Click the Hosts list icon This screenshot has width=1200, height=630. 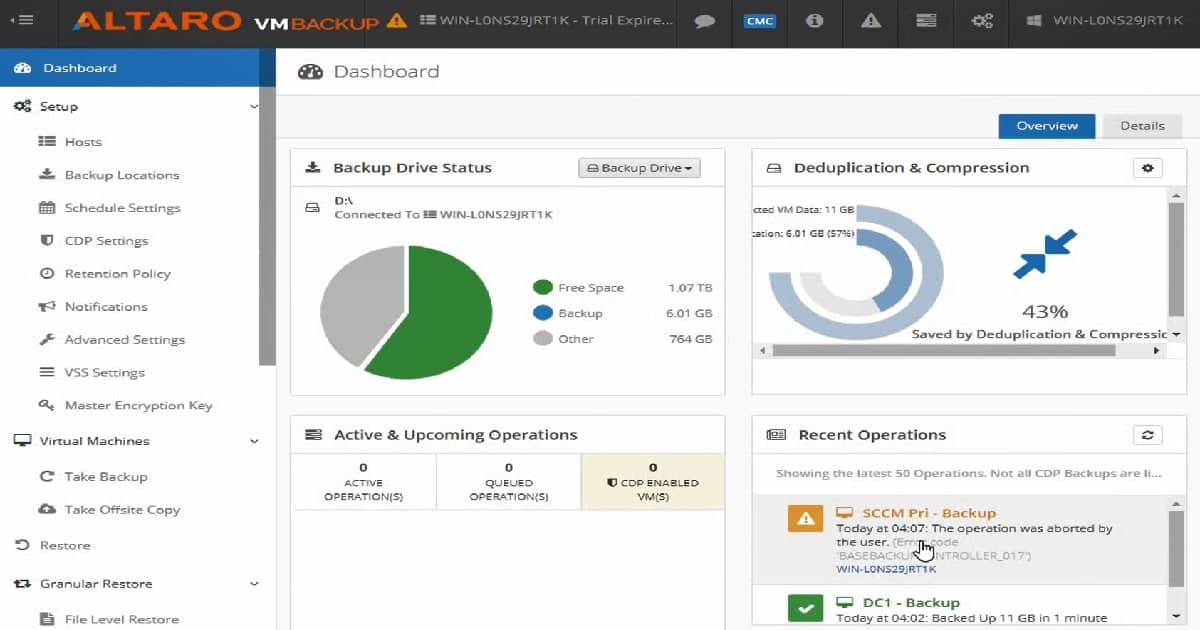(47, 142)
